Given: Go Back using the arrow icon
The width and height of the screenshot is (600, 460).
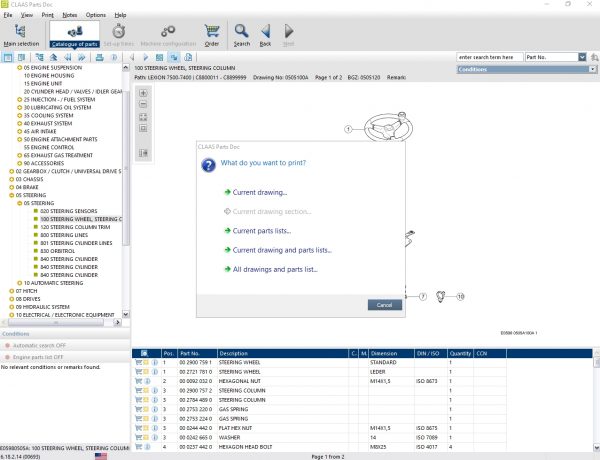Looking at the screenshot, I should pyautogui.click(x=265, y=36).
